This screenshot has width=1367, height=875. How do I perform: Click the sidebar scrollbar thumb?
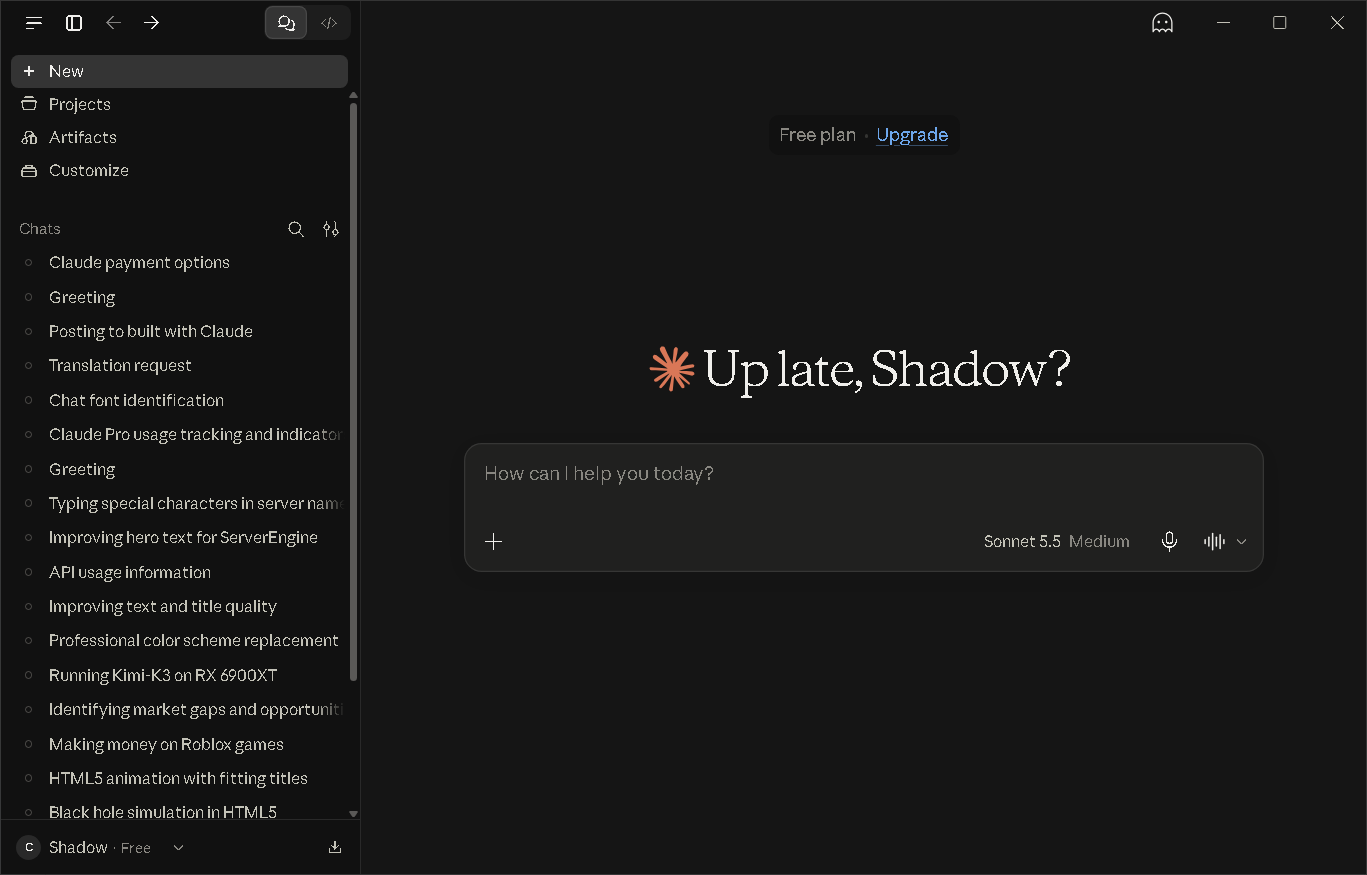click(353, 391)
